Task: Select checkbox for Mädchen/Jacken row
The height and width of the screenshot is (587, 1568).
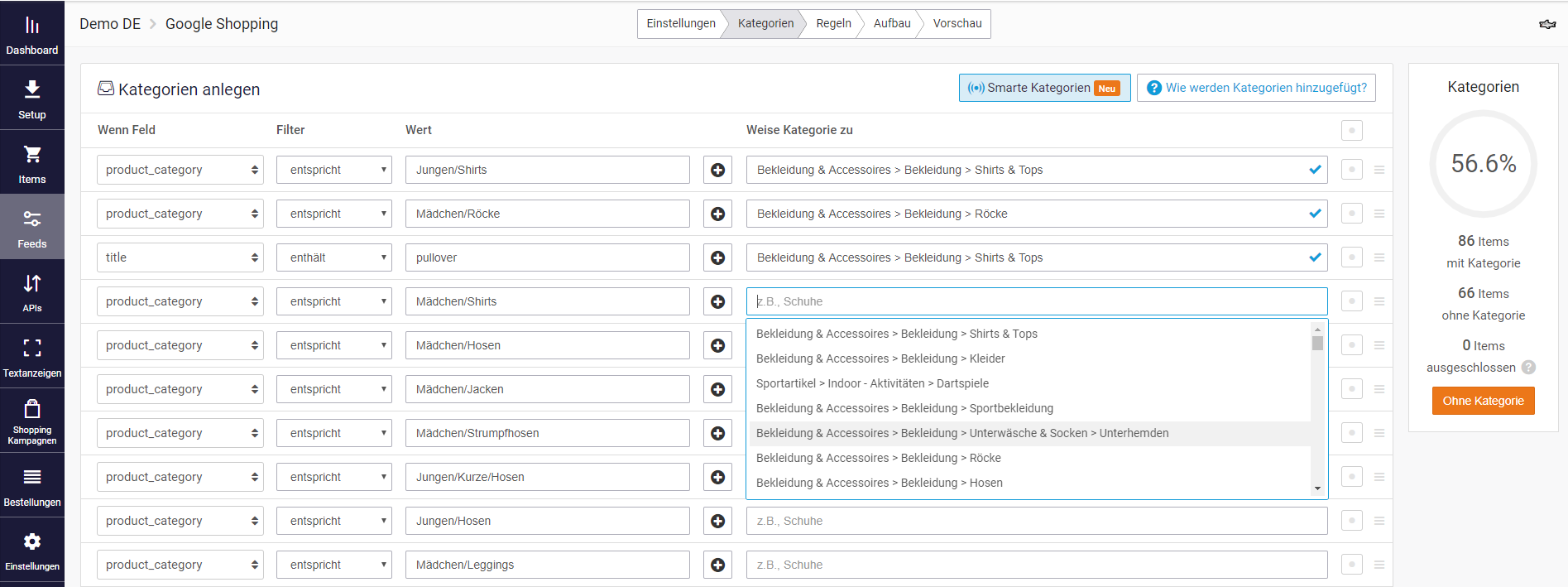Action: [1352, 389]
